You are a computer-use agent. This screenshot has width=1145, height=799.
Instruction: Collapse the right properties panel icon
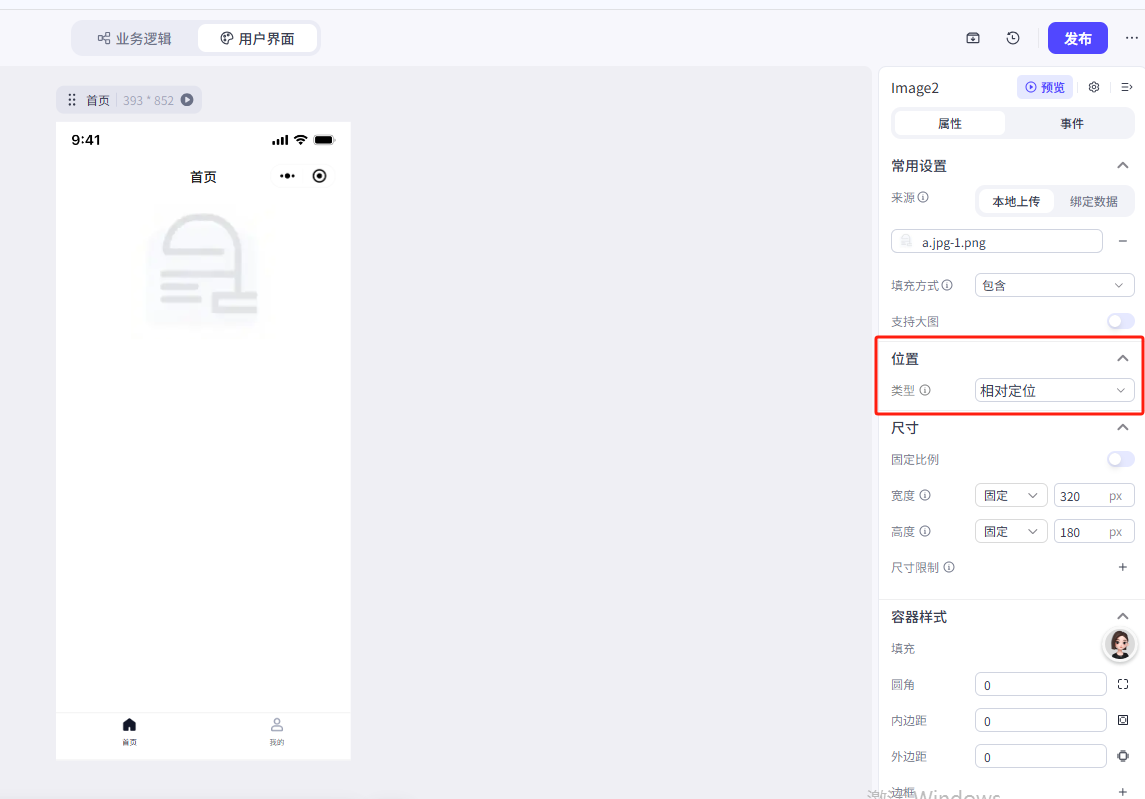(x=1126, y=87)
